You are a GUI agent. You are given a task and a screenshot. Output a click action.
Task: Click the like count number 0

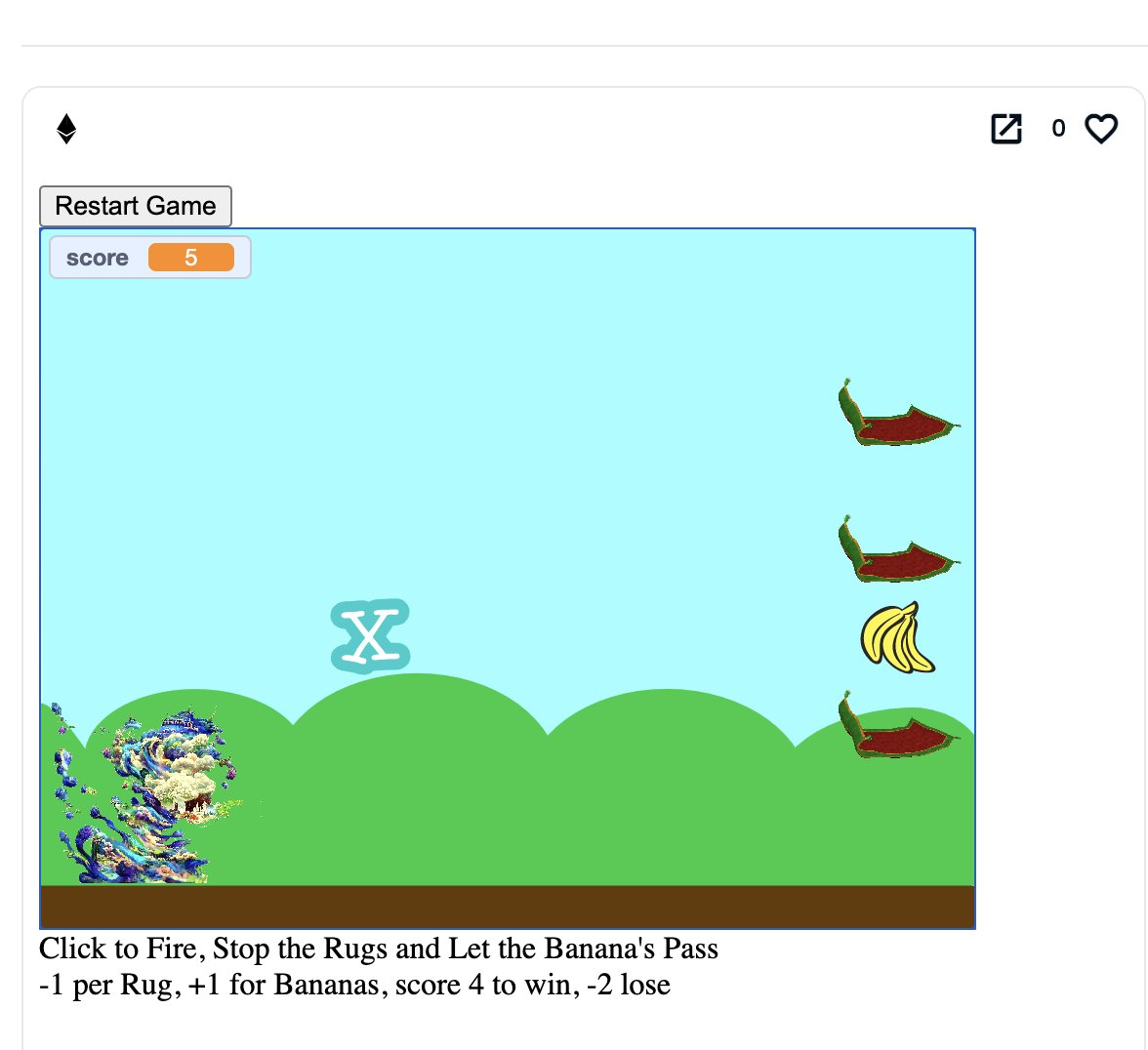[1058, 129]
